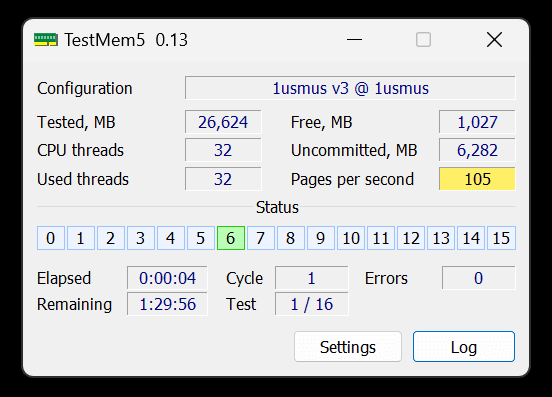The height and width of the screenshot is (397, 552).
Task: Click status box 13
Action: pos(441,238)
